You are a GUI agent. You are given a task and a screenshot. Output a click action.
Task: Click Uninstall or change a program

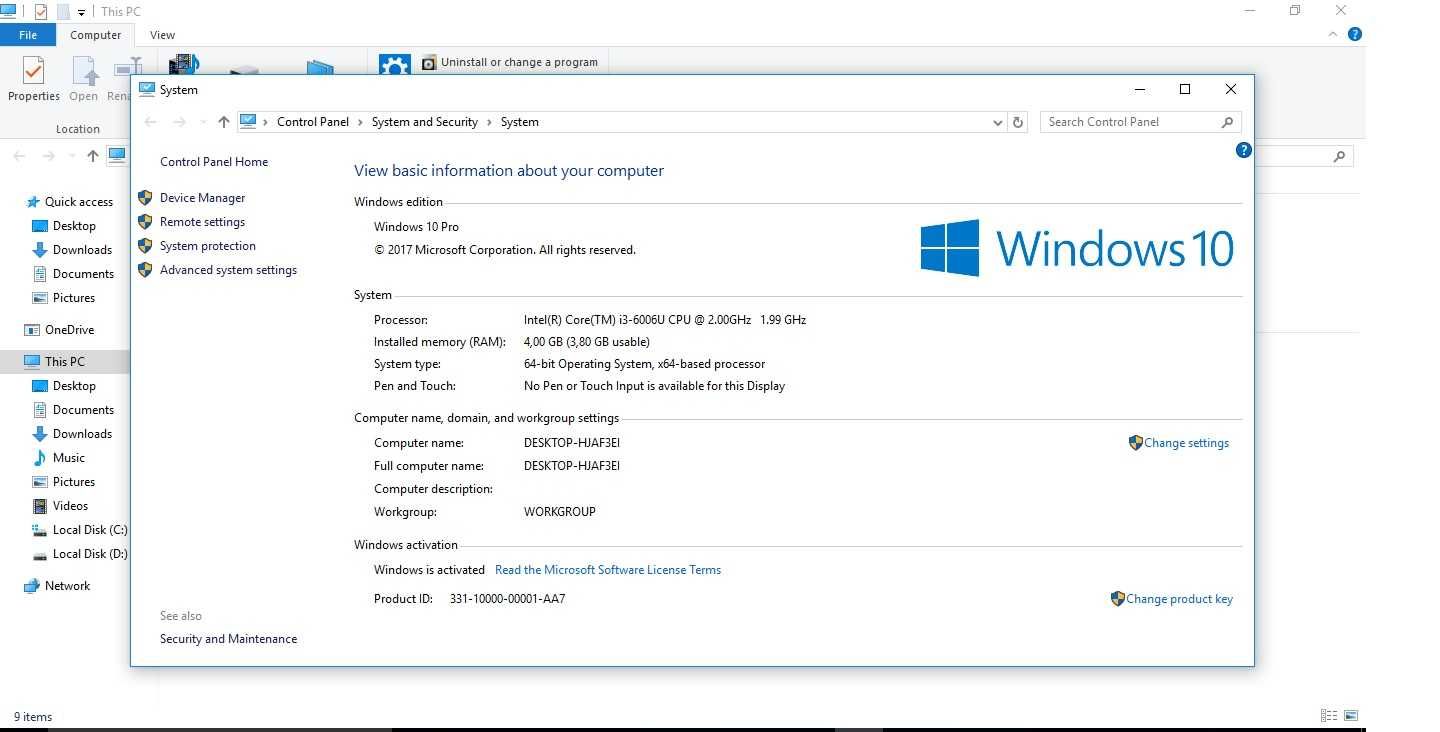pyautogui.click(x=510, y=62)
